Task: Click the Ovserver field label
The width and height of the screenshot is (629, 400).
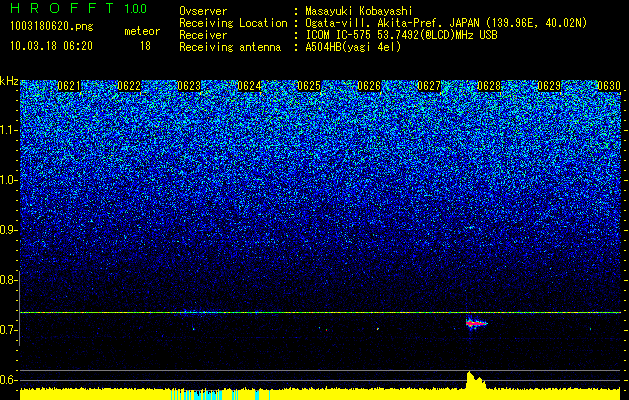Action: point(203,11)
